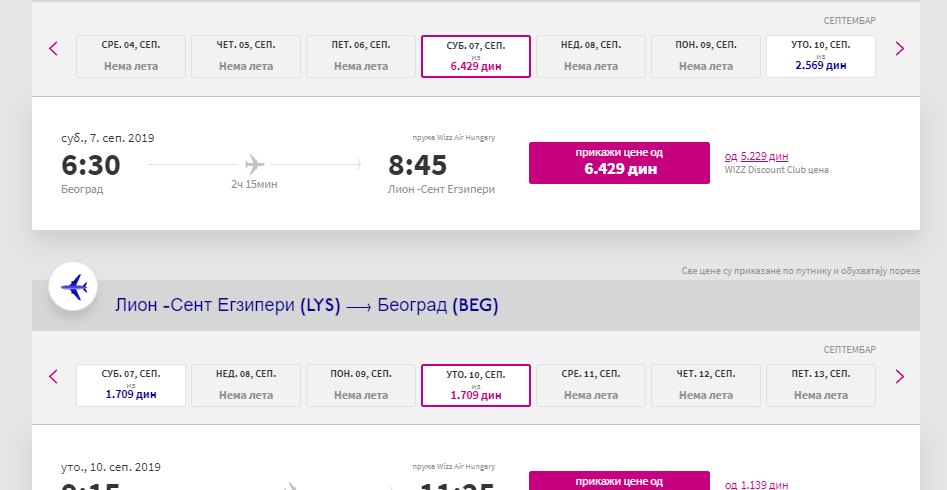Select outbound date Tuesday 10 Sep for 2.569 дин

(x=821, y=57)
